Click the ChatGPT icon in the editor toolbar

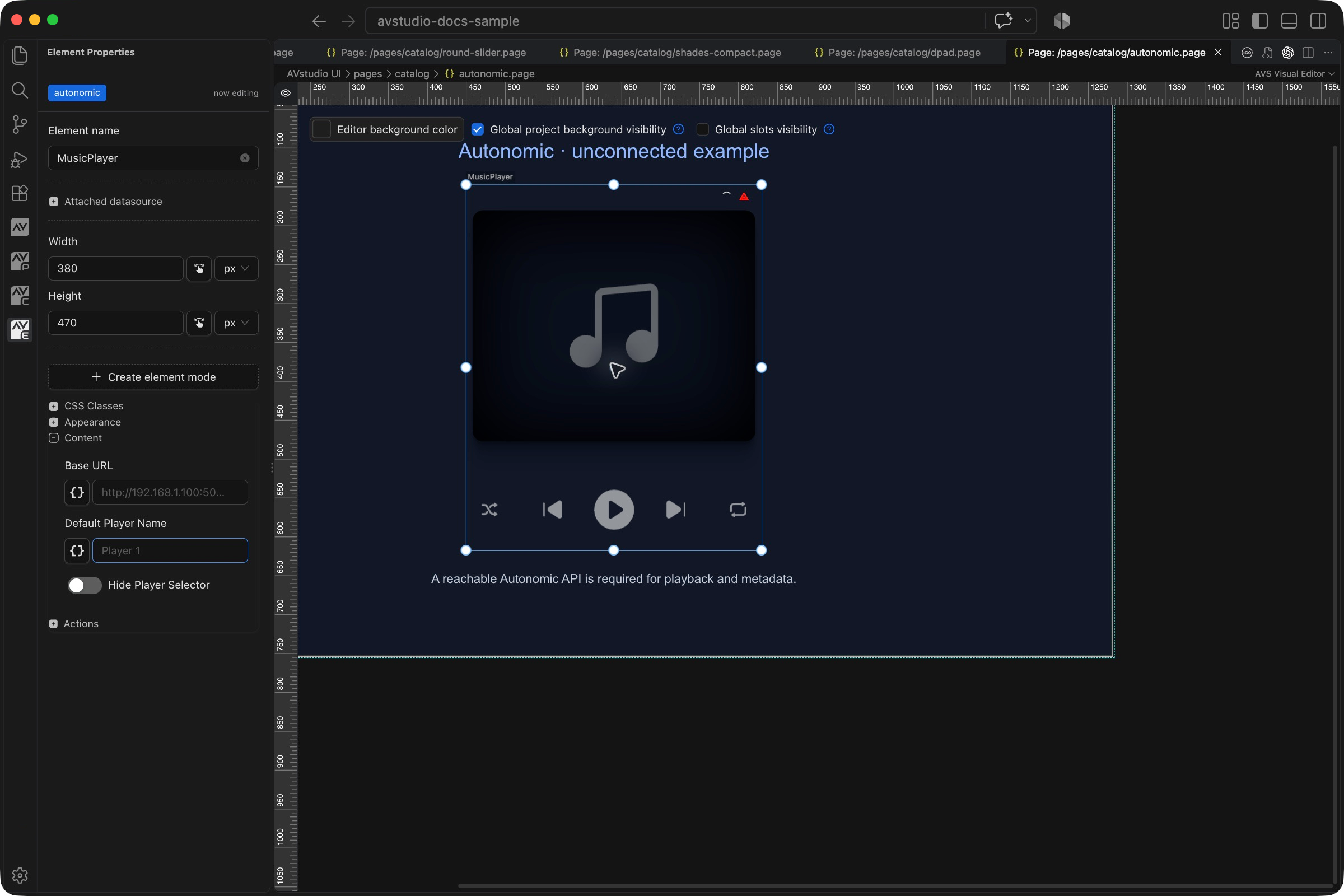[x=1288, y=53]
